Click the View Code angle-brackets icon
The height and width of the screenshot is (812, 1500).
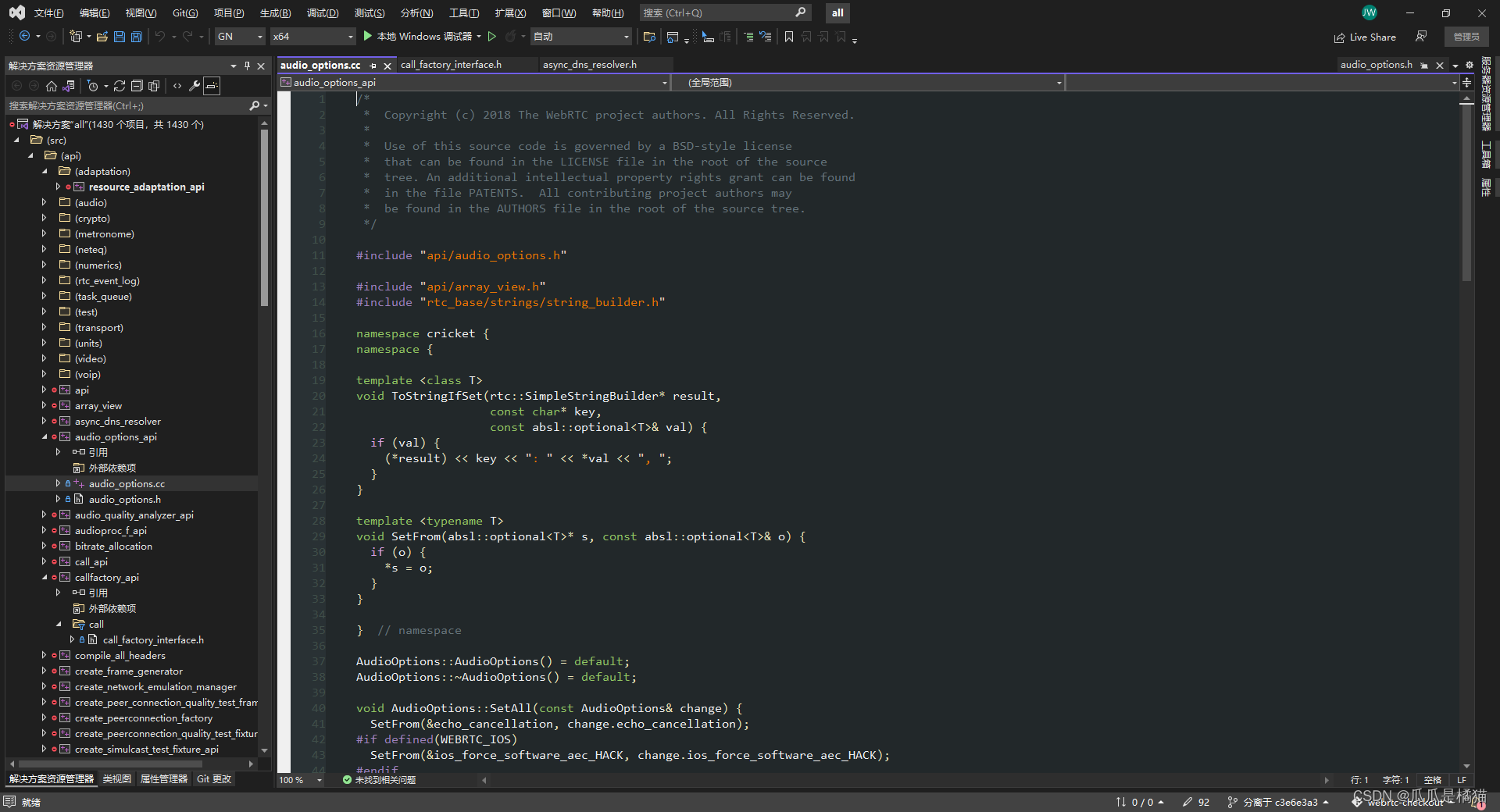click(x=177, y=86)
